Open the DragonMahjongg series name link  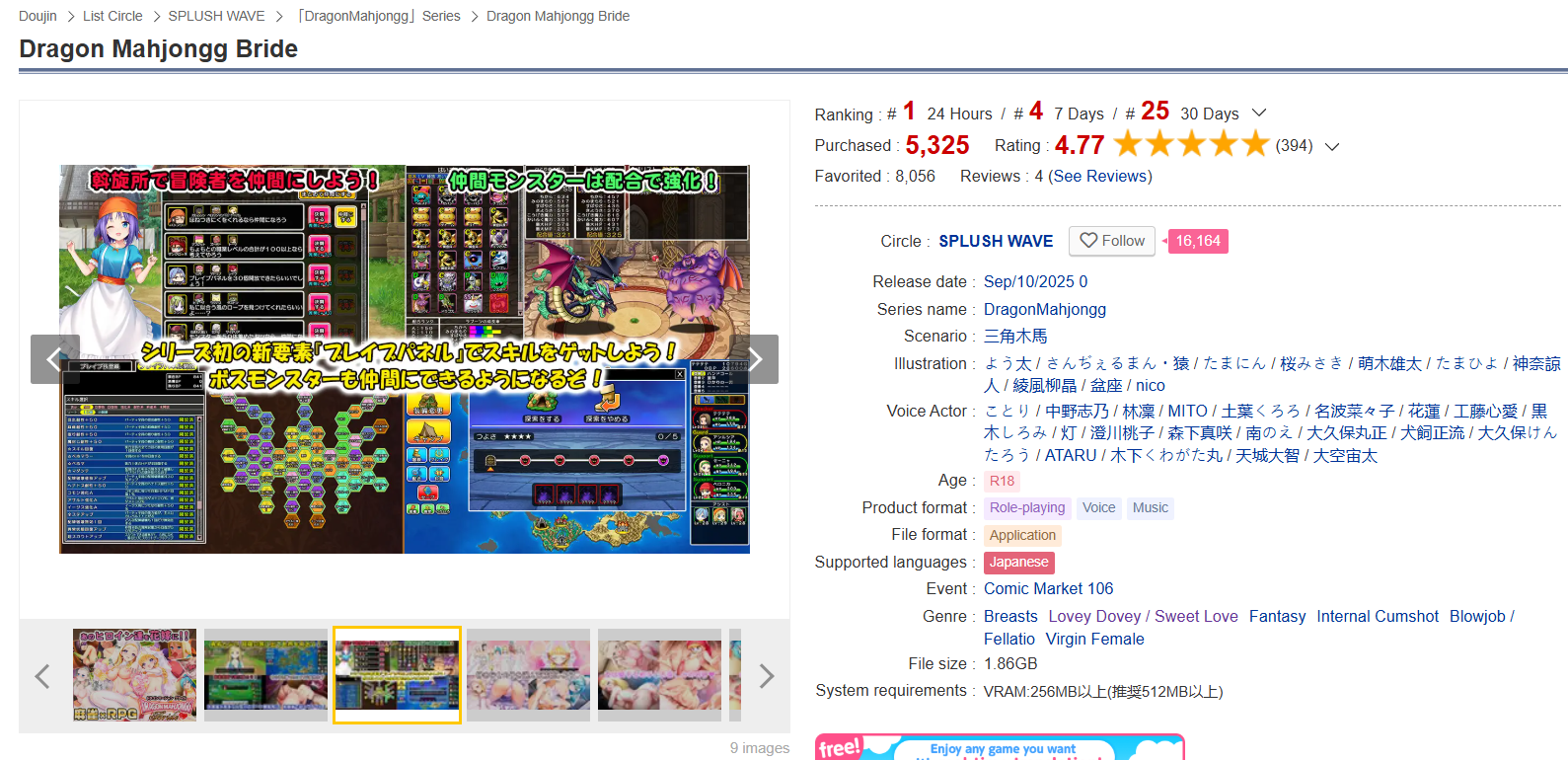point(1045,309)
